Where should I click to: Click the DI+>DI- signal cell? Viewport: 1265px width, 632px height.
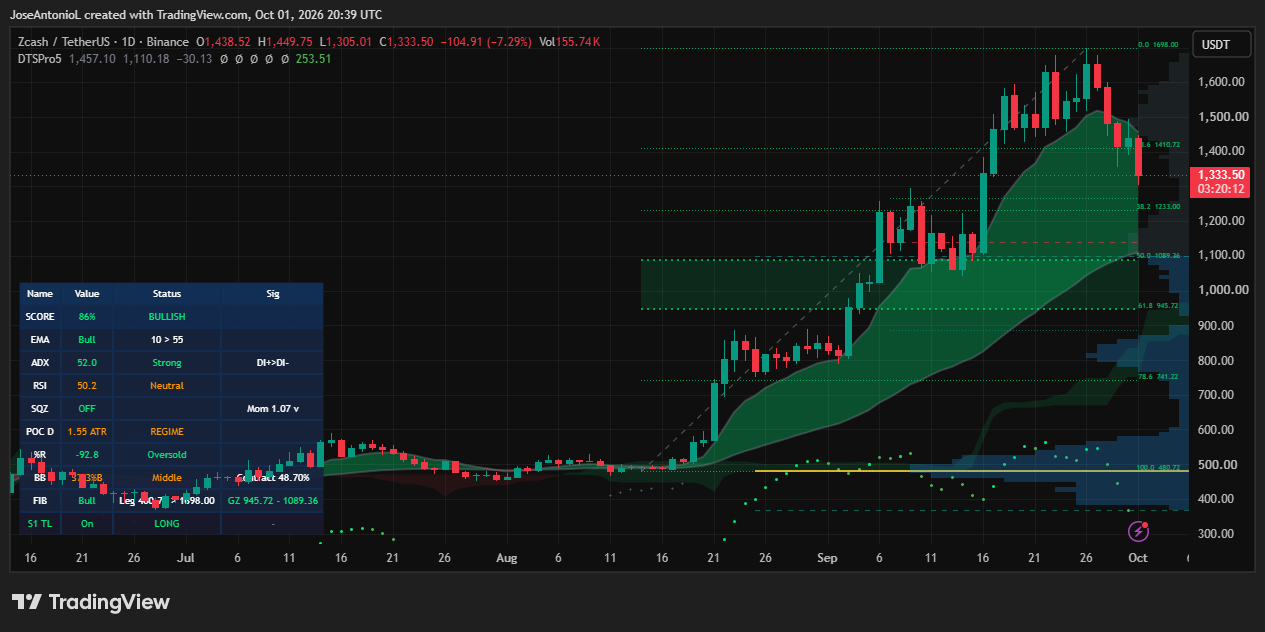tap(273, 363)
